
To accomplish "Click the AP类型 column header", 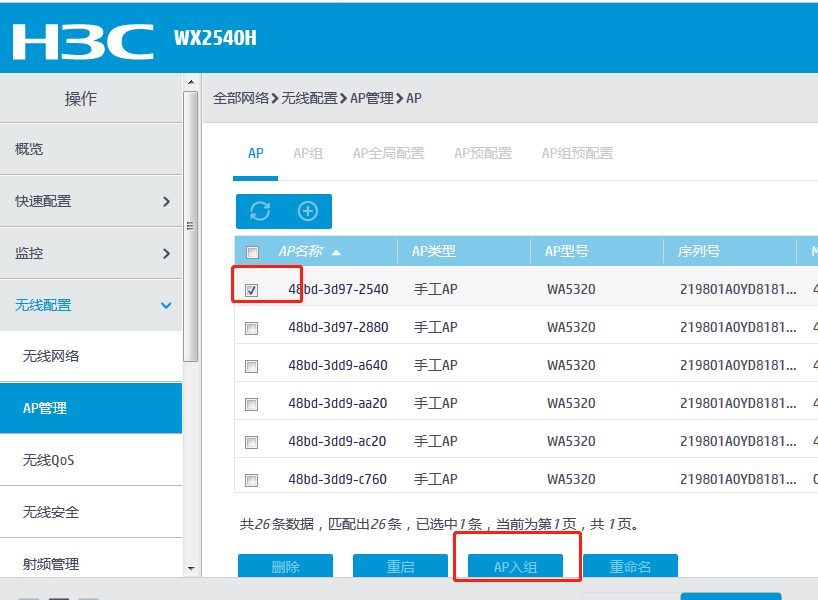I will tap(434, 251).
